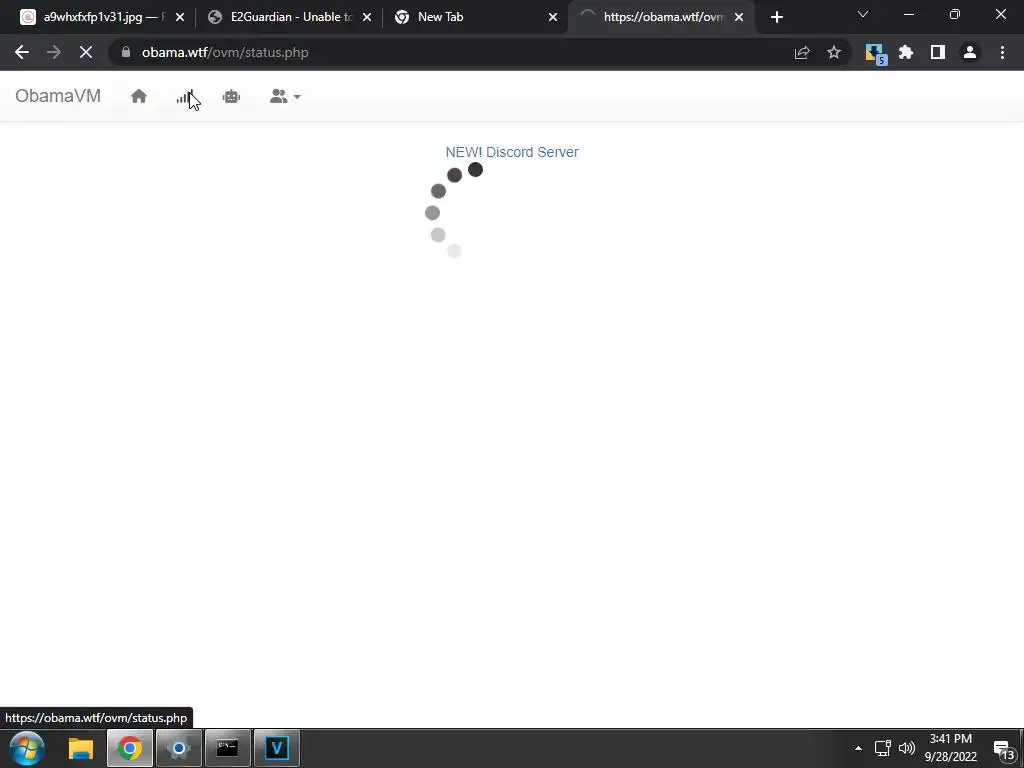This screenshot has width=1024, height=768.
Task: Show hidden system tray icons
Action: [x=858, y=748]
